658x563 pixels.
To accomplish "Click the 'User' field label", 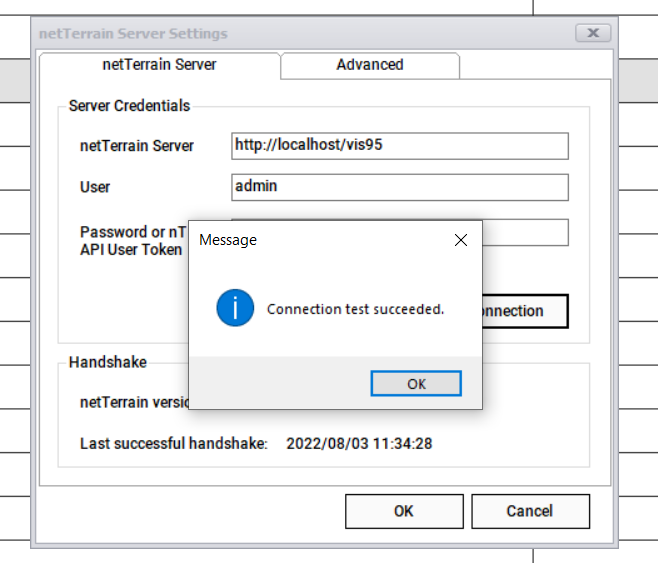I will point(95,187).
